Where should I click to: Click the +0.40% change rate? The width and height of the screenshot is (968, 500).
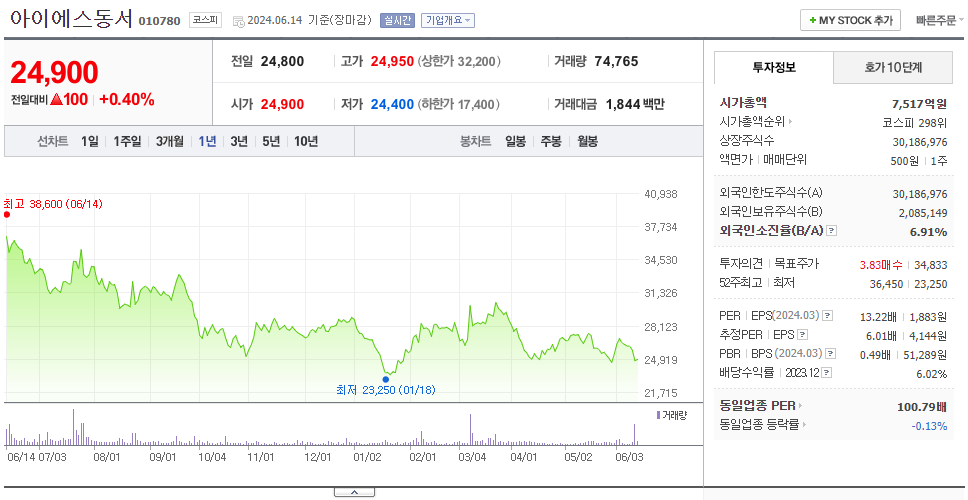coord(127,99)
